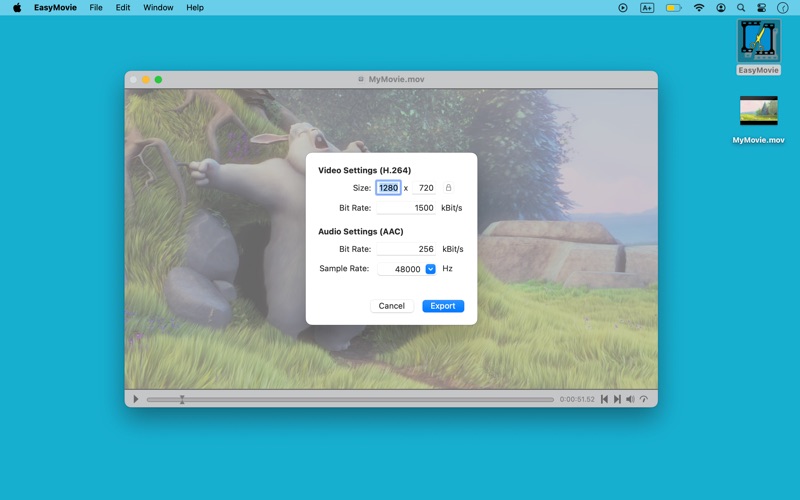Click the Video Settings (H.264) heading
This screenshot has width=800, height=500.
pyautogui.click(x=364, y=170)
